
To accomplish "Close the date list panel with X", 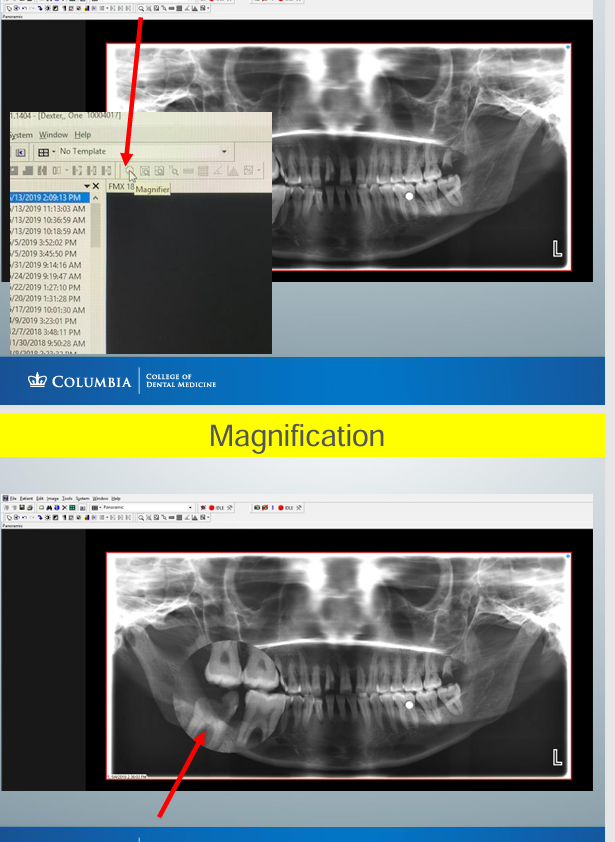I will point(96,186).
